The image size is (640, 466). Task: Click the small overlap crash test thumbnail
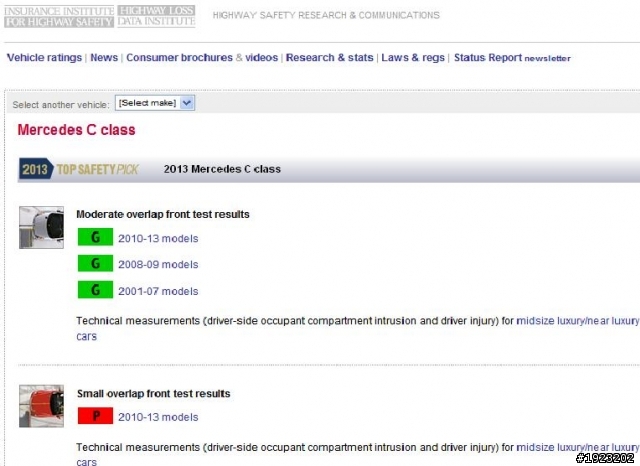(41, 406)
